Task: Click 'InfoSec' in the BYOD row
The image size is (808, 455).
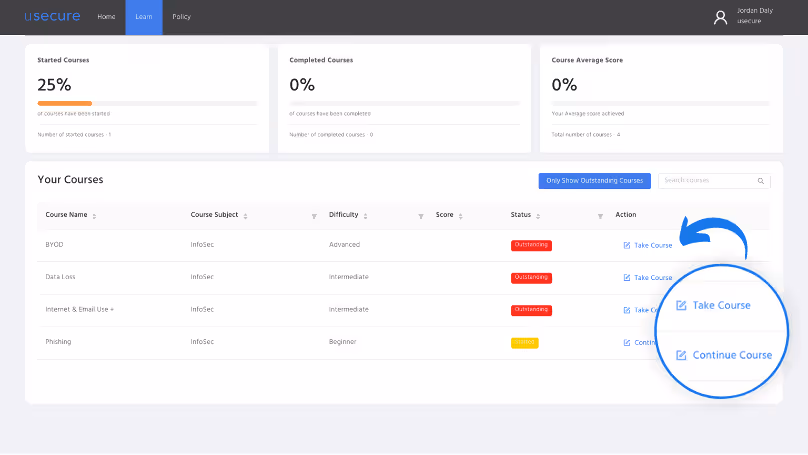Action: 202,245
